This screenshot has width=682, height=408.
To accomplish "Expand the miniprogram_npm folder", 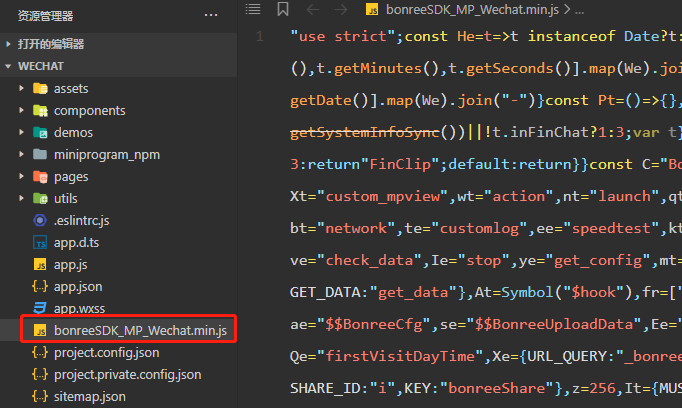I will pos(106,154).
